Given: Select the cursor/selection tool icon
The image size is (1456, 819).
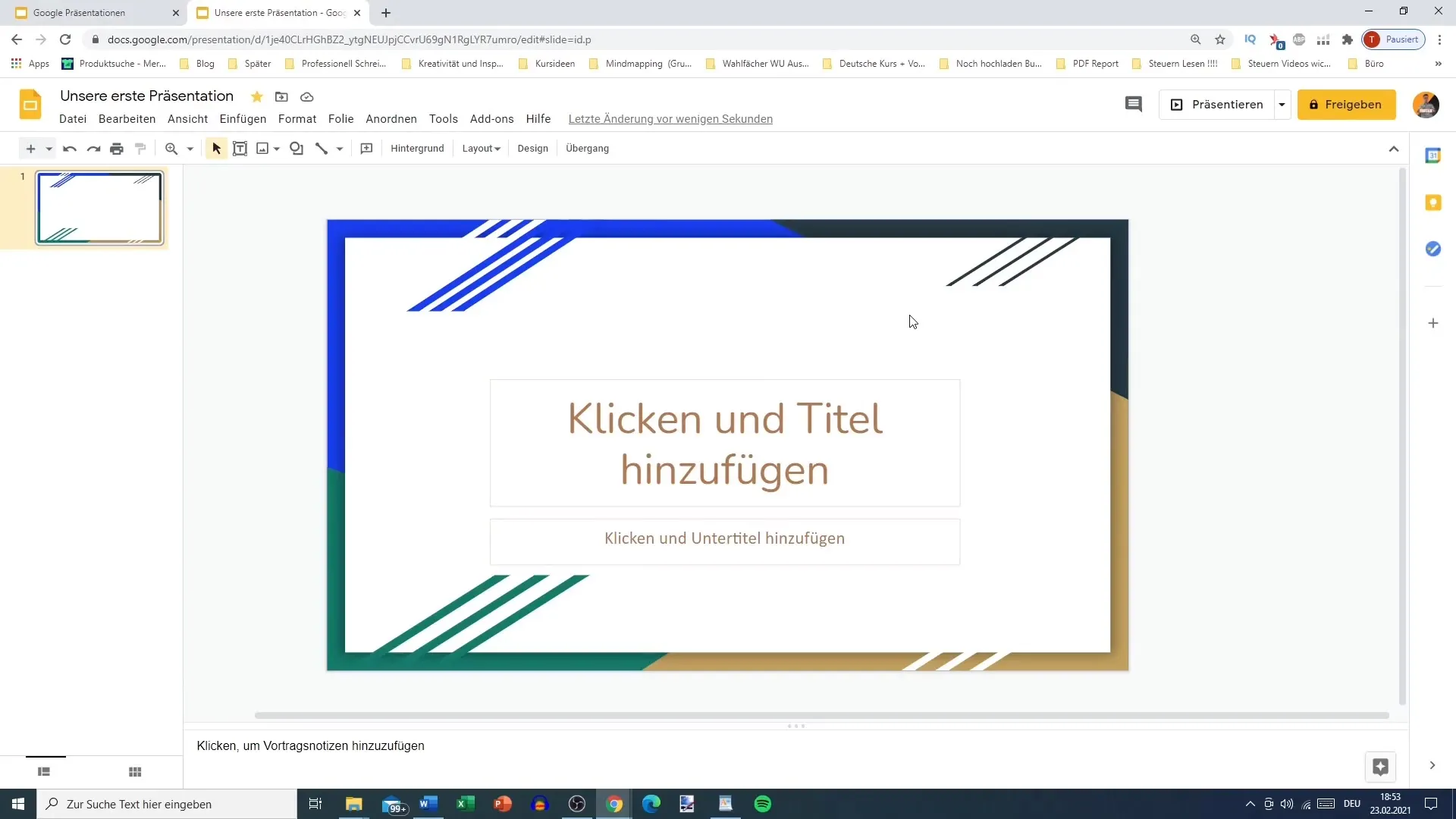Looking at the screenshot, I should click(215, 148).
